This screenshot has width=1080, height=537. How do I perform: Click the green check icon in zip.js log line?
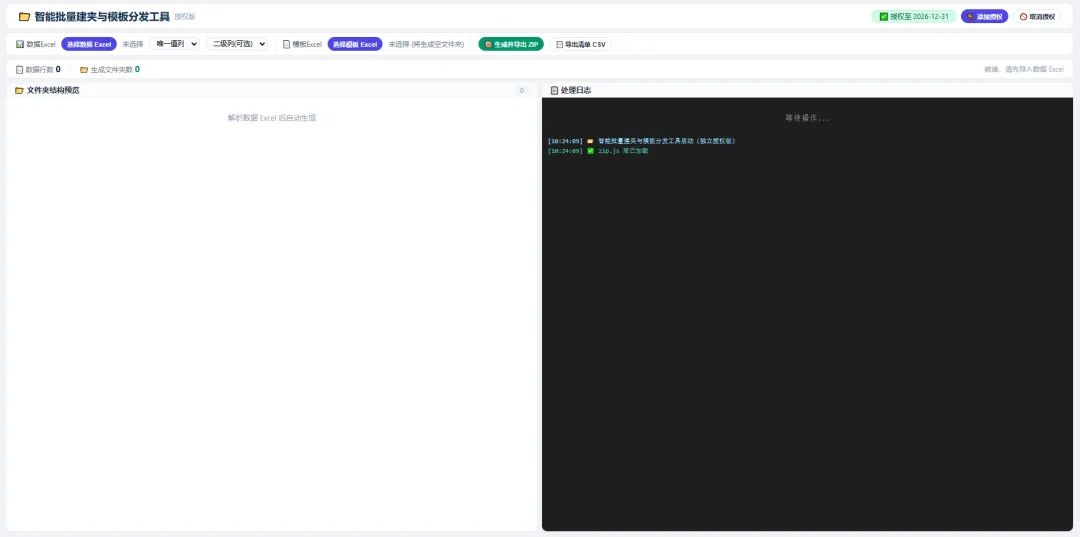point(590,151)
